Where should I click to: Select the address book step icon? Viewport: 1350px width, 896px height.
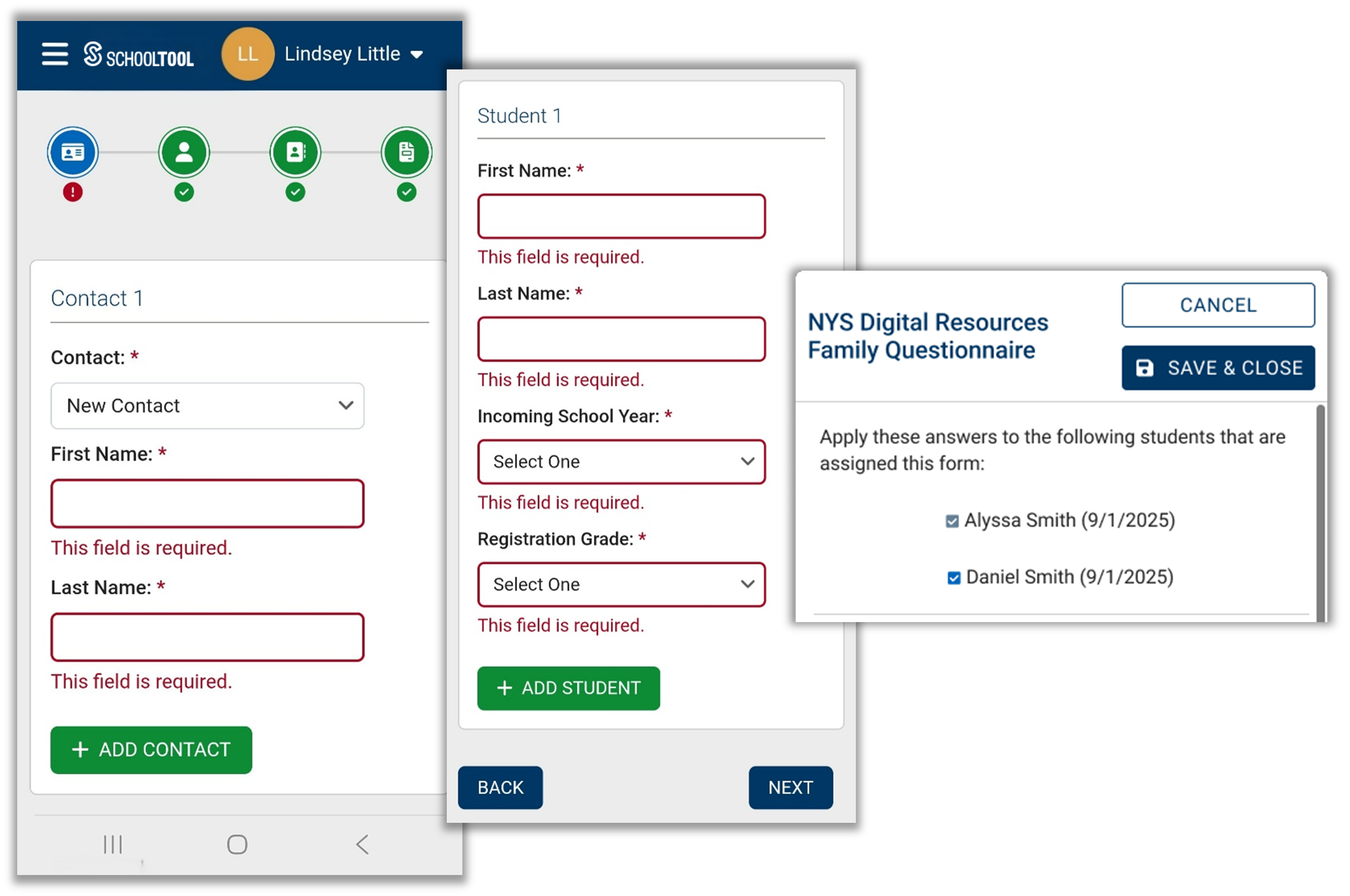(x=295, y=152)
